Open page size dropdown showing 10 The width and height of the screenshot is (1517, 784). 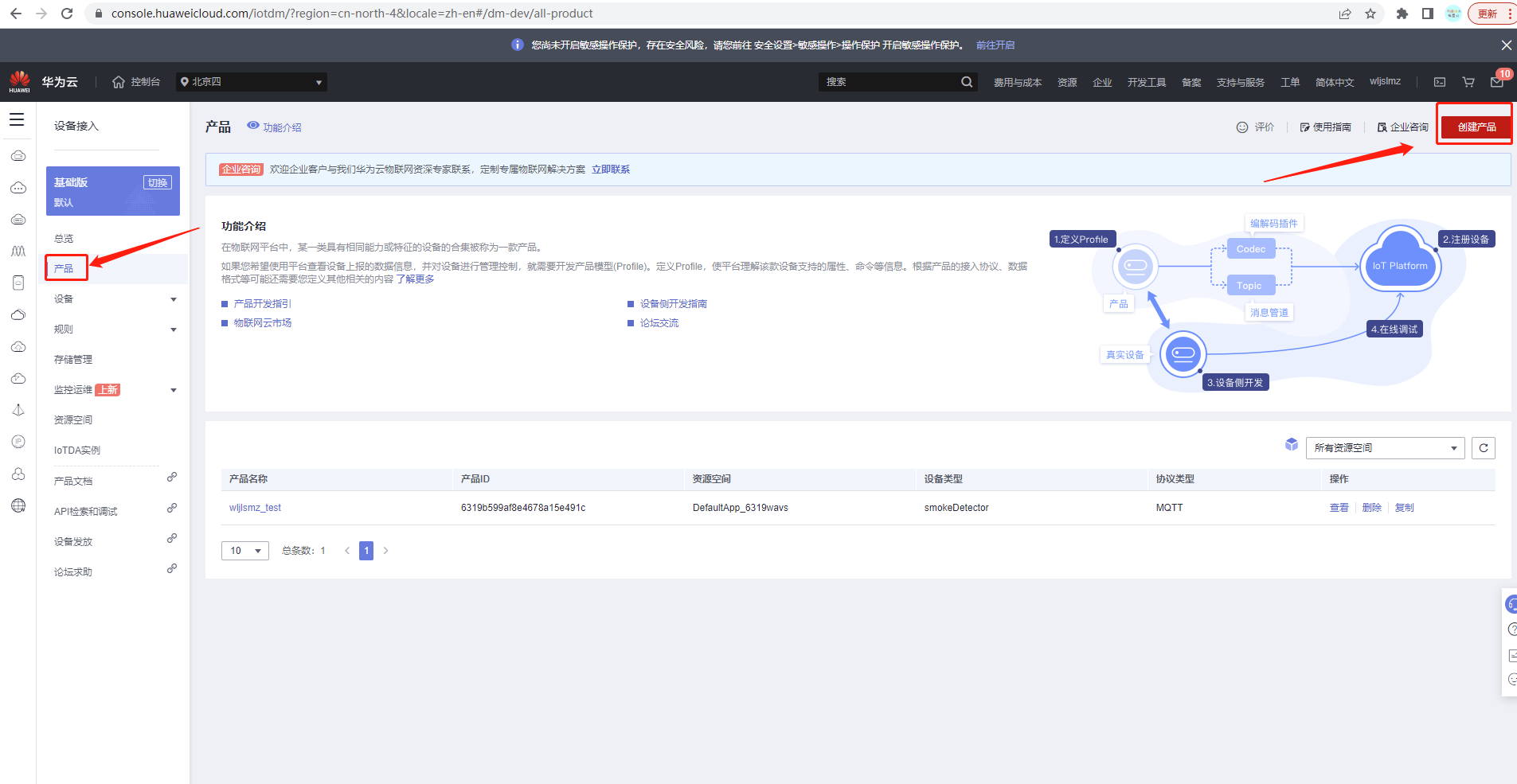(x=245, y=551)
